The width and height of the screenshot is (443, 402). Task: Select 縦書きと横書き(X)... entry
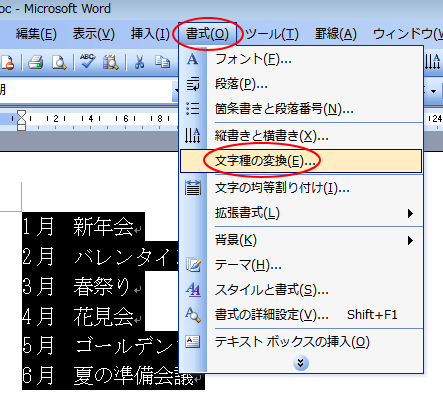[x=301, y=136]
